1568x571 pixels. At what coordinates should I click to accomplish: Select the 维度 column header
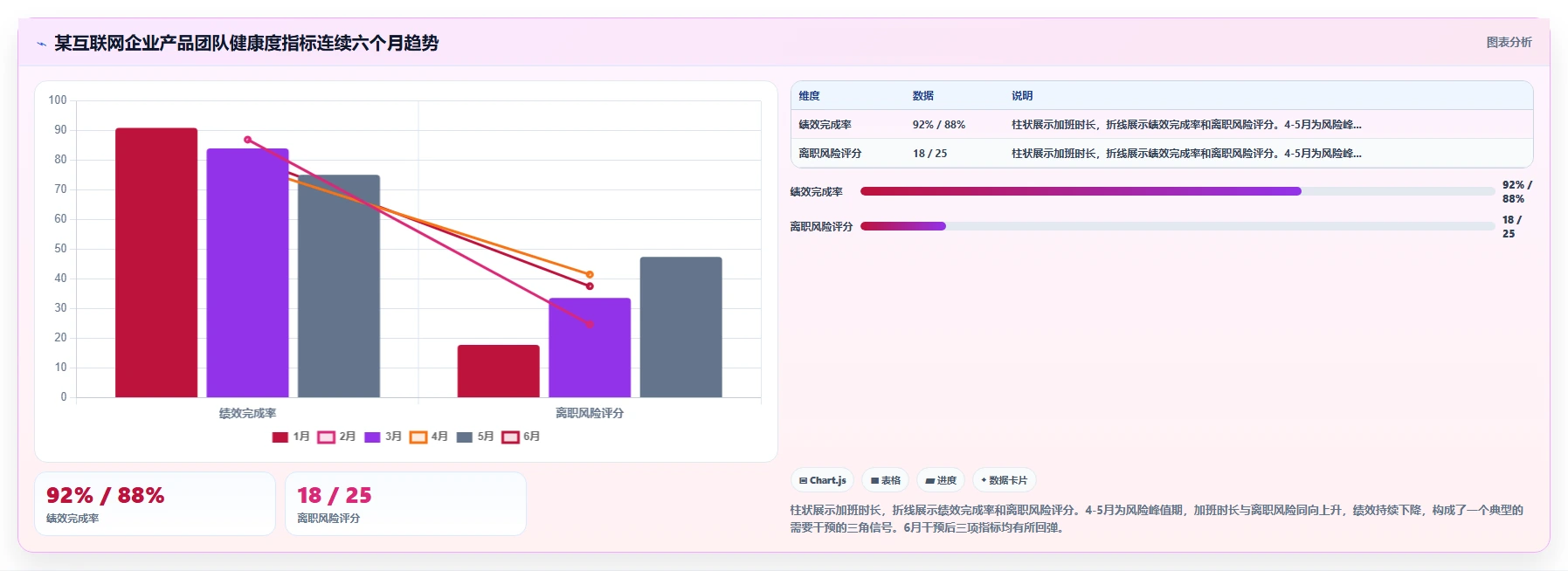809,96
